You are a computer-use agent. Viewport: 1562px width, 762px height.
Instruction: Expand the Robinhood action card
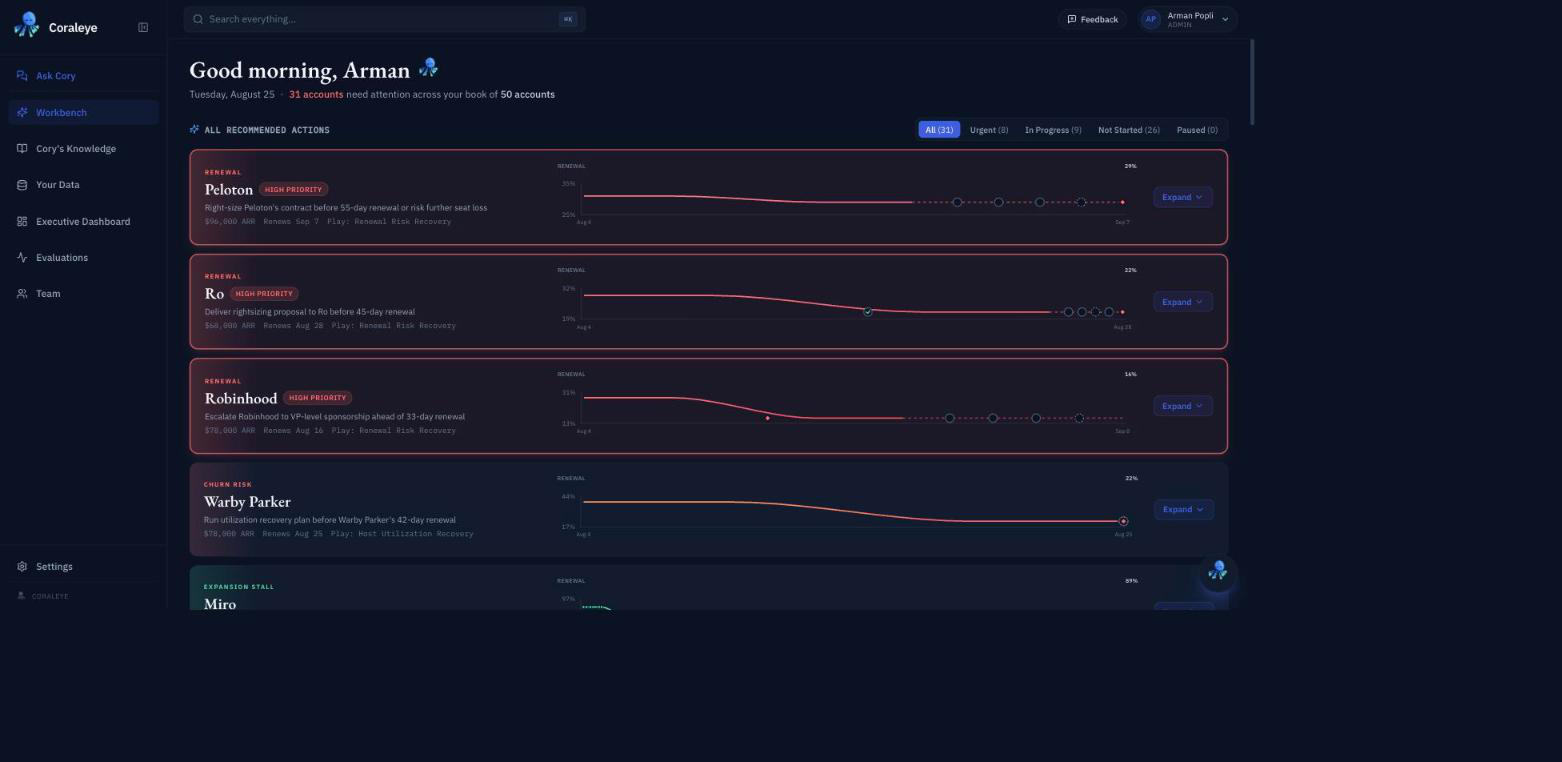[1183, 405]
